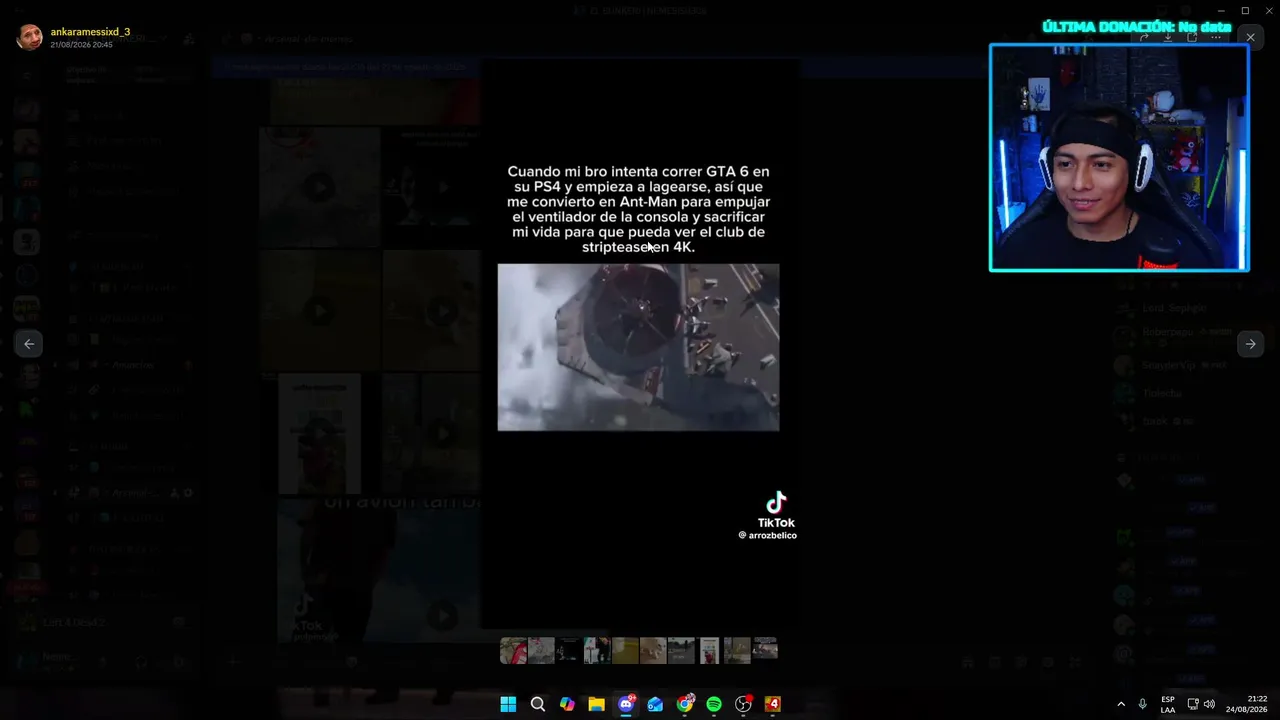Play the GTA 6 meme video
Image resolution: width=1280 pixels, height=720 pixels.
click(639, 347)
